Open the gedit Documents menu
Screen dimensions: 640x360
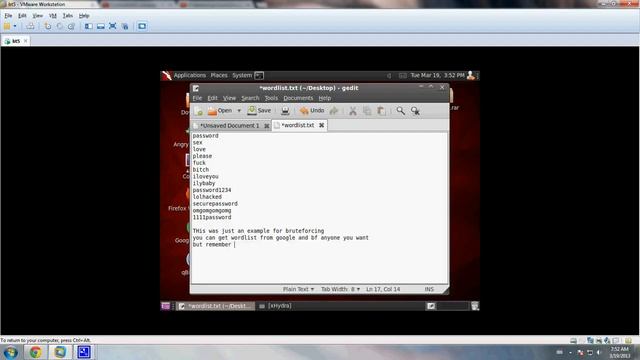tap(298, 98)
